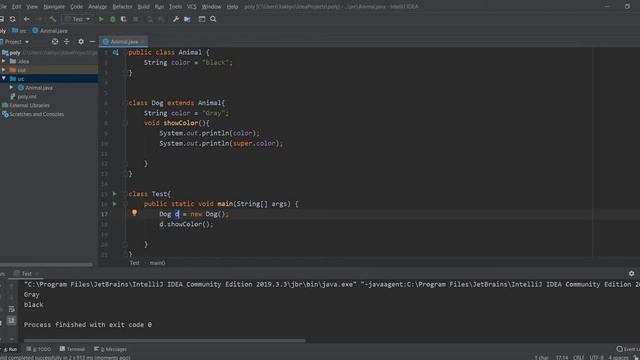Hide the Project panel with minus icon
640x360 pixels.
click(x=92, y=42)
